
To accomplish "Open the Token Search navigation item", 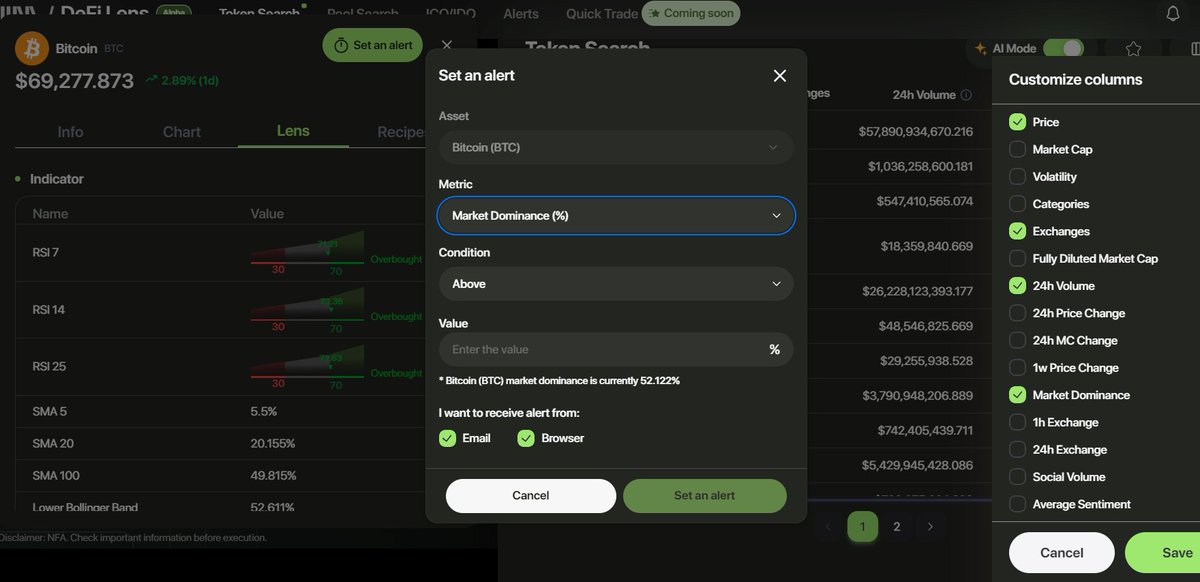I will pos(259,14).
